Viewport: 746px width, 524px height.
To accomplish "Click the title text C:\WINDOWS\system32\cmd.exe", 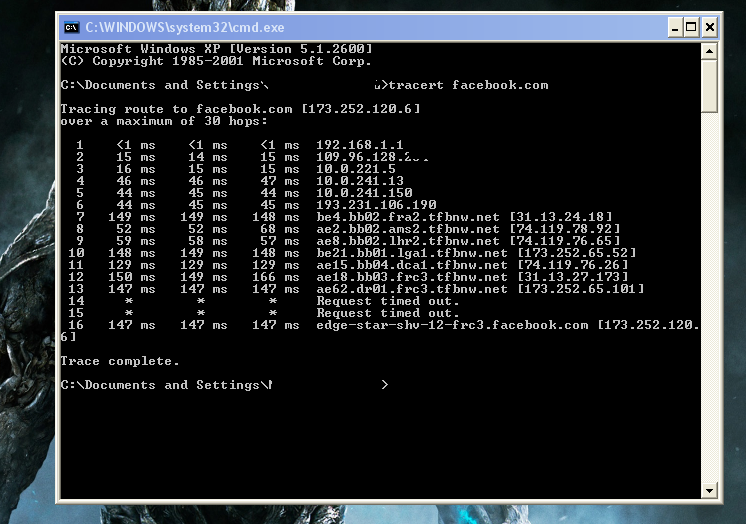I will click(x=185, y=28).
